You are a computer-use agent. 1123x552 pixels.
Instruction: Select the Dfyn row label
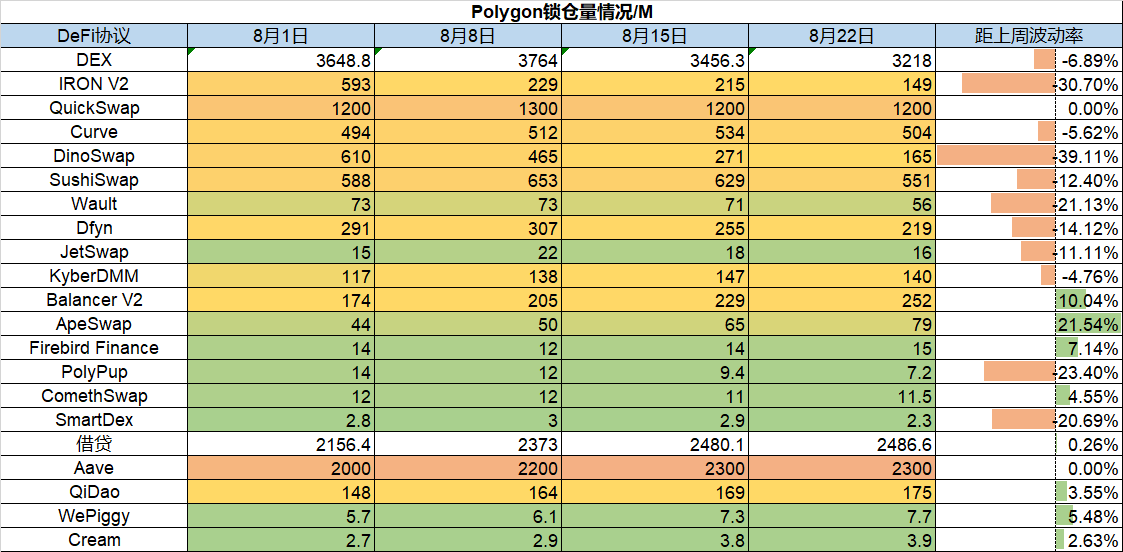coord(94,228)
